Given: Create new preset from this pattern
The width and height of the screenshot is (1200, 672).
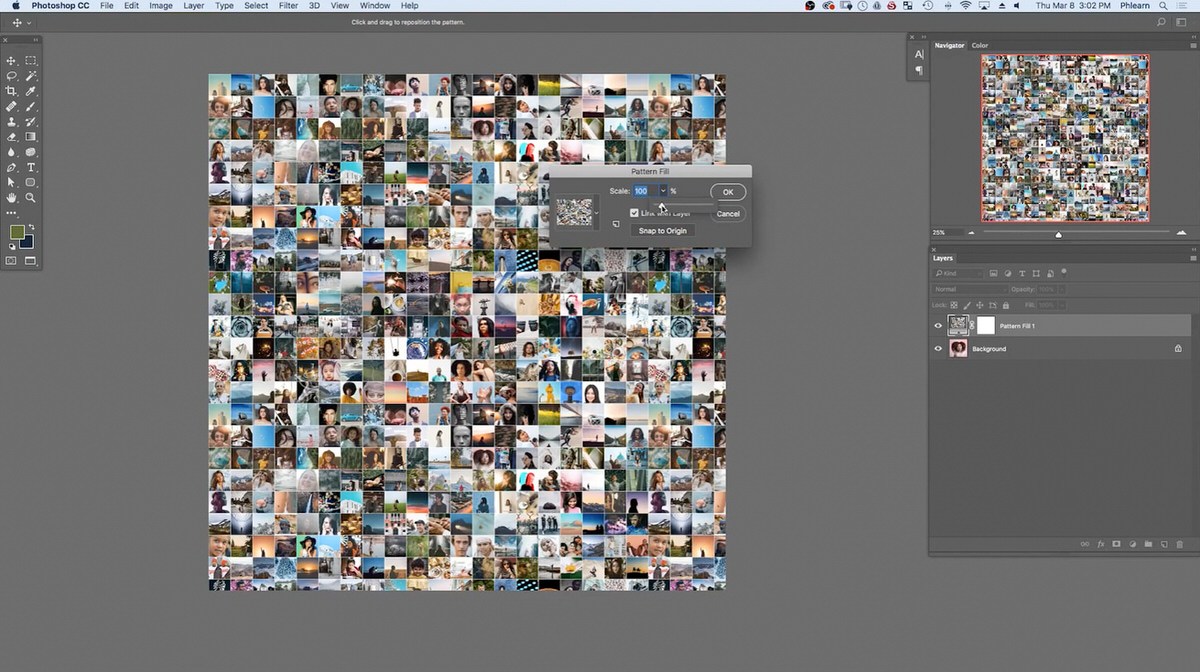Looking at the screenshot, I should click(616, 224).
